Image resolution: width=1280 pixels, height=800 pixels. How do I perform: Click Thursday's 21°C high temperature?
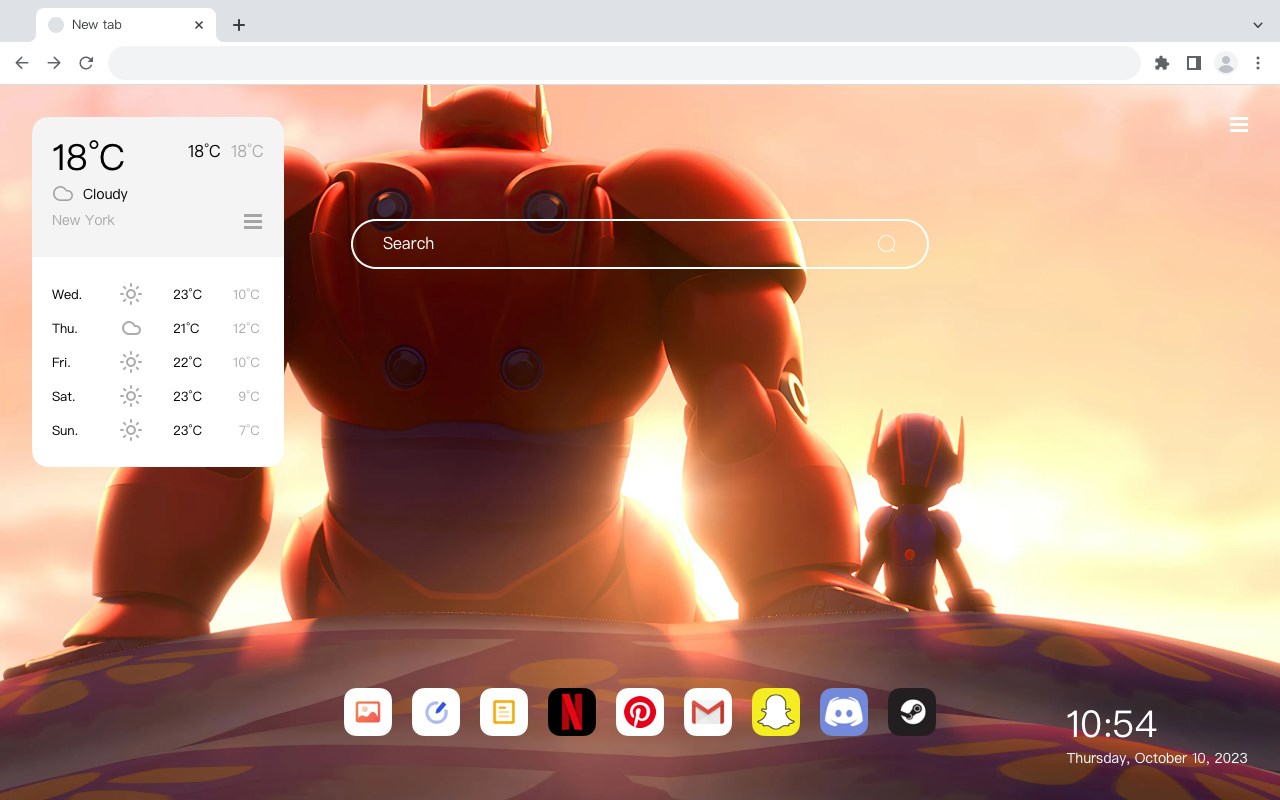coord(186,329)
